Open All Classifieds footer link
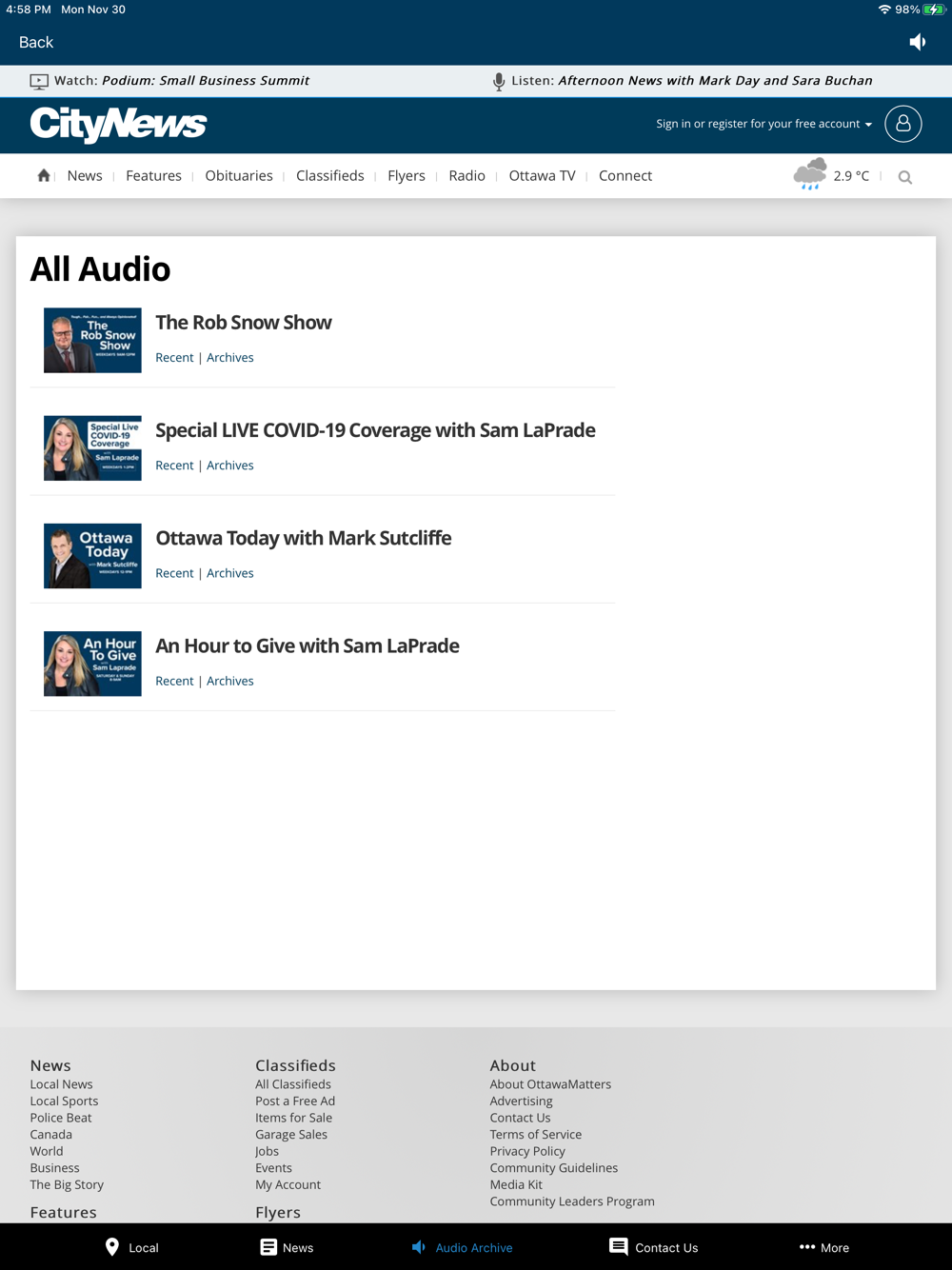 pos(293,1084)
